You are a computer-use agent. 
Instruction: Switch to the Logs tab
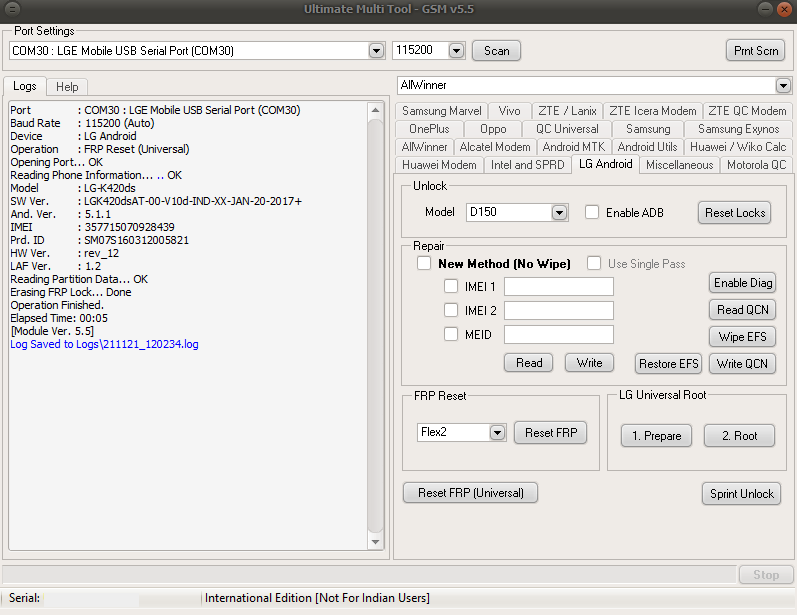coord(25,86)
